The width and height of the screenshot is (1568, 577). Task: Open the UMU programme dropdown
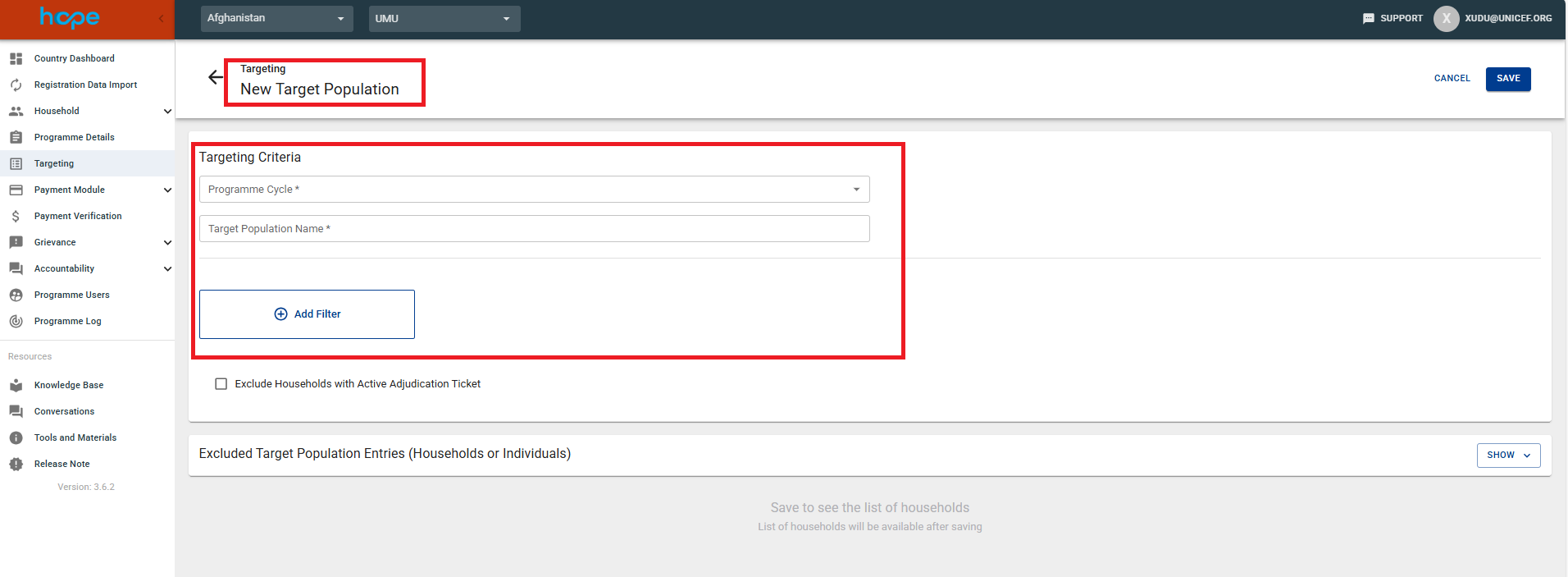point(444,18)
